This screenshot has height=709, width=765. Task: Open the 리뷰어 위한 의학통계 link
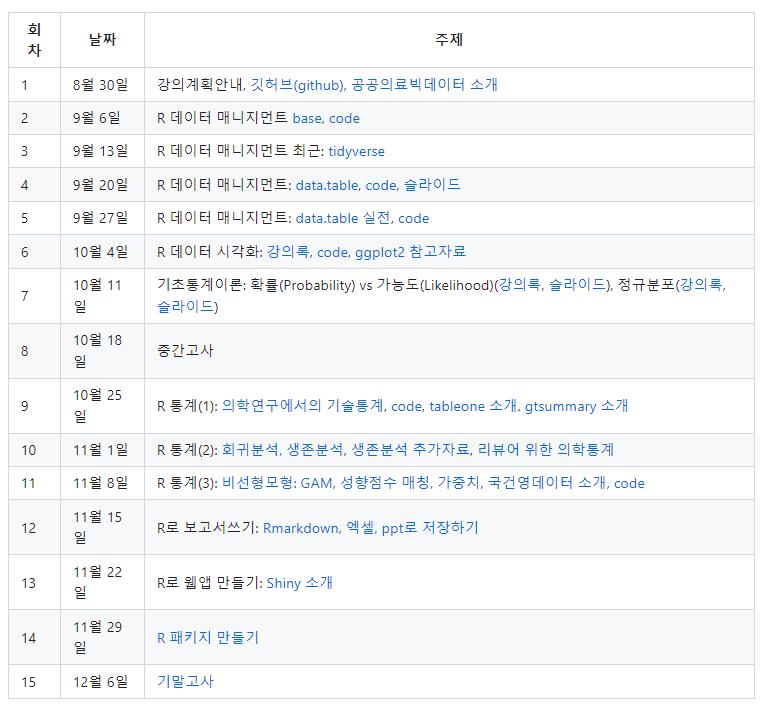click(x=545, y=449)
